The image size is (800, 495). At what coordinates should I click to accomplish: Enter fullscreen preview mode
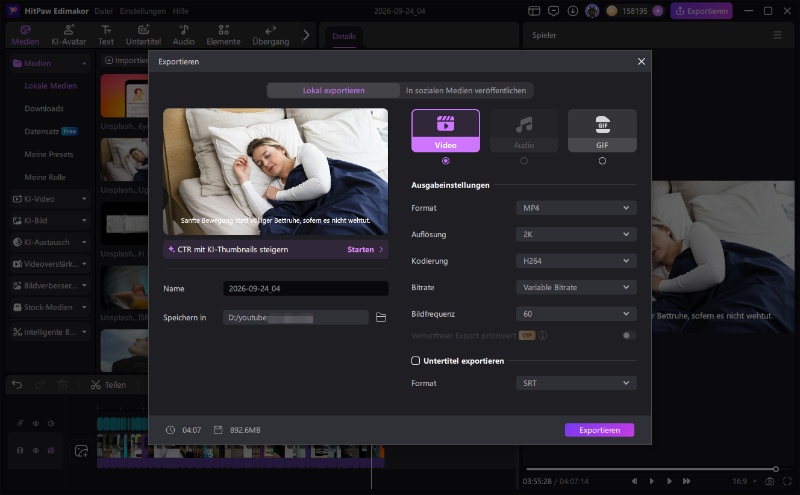[787, 481]
